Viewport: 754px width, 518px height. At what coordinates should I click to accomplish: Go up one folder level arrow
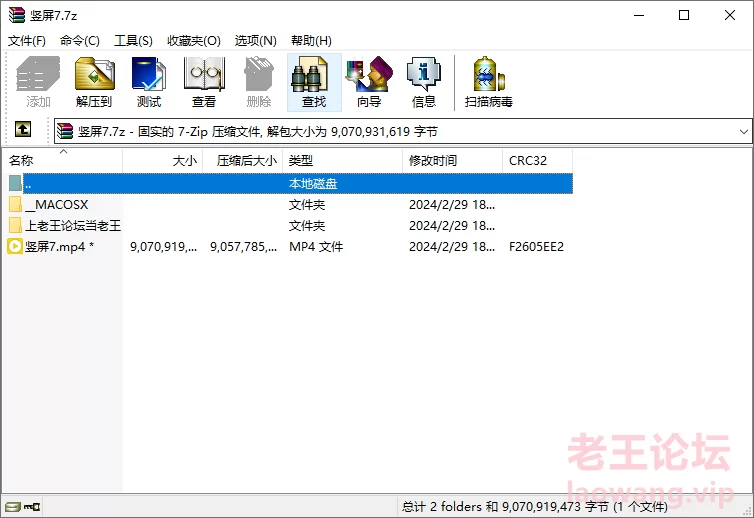(x=23, y=129)
